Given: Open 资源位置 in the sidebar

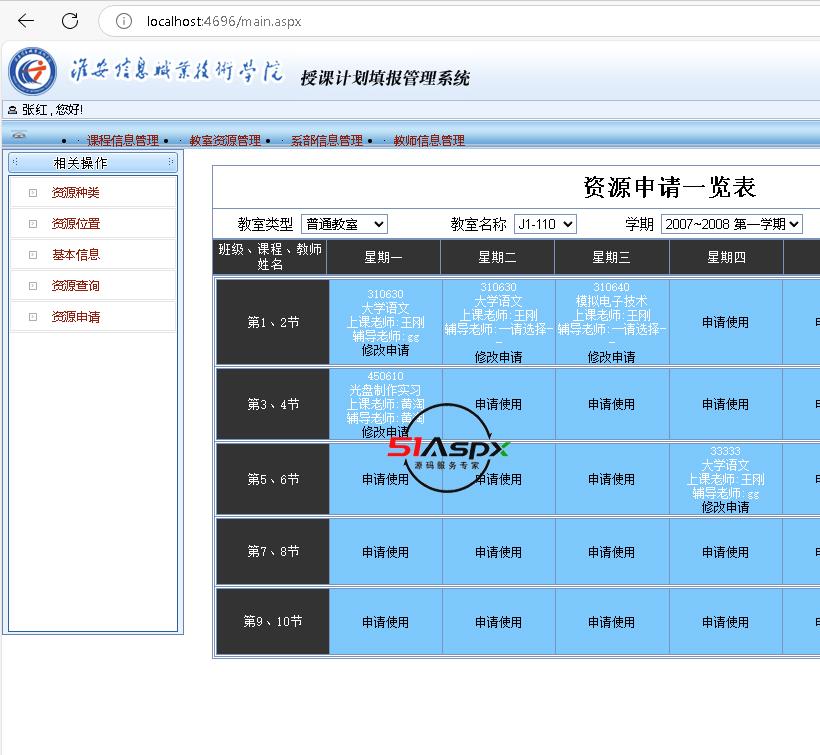Looking at the screenshot, I should pyautogui.click(x=75, y=224).
